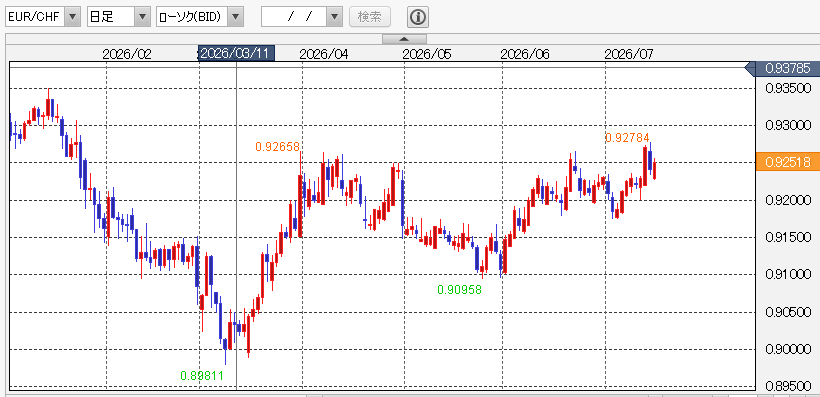Click the 0.91500 price axis label
The height and width of the screenshot is (397, 820).
click(788, 237)
